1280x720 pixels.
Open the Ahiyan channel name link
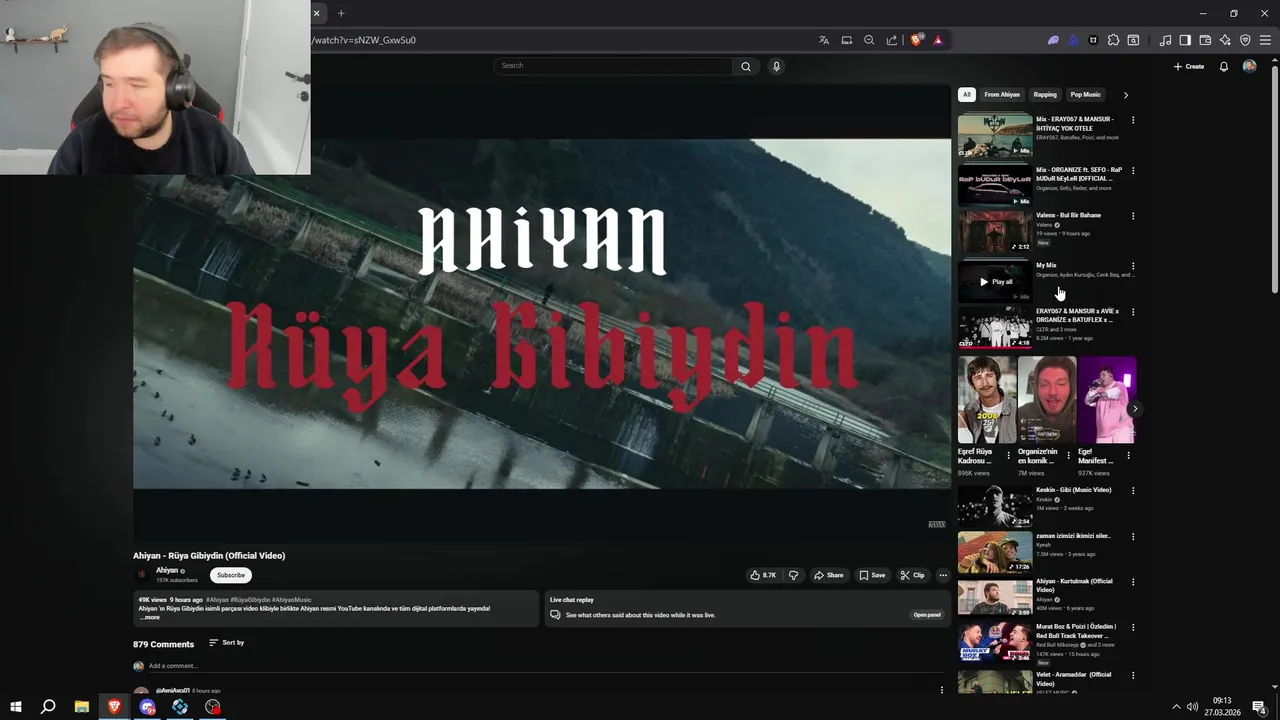pos(167,570)
